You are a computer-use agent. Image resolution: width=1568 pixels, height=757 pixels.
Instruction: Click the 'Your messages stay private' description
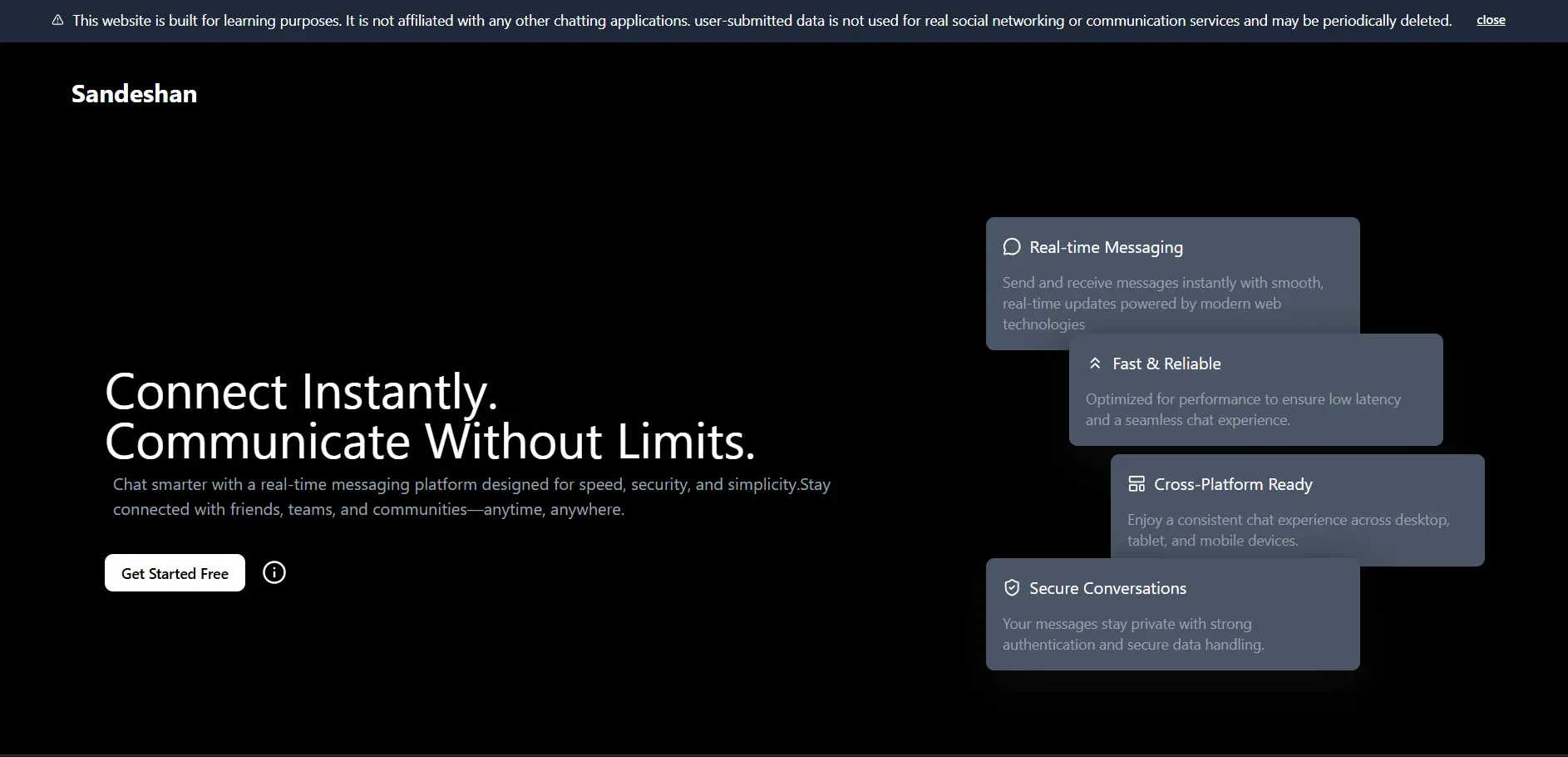pos(1132,634)
